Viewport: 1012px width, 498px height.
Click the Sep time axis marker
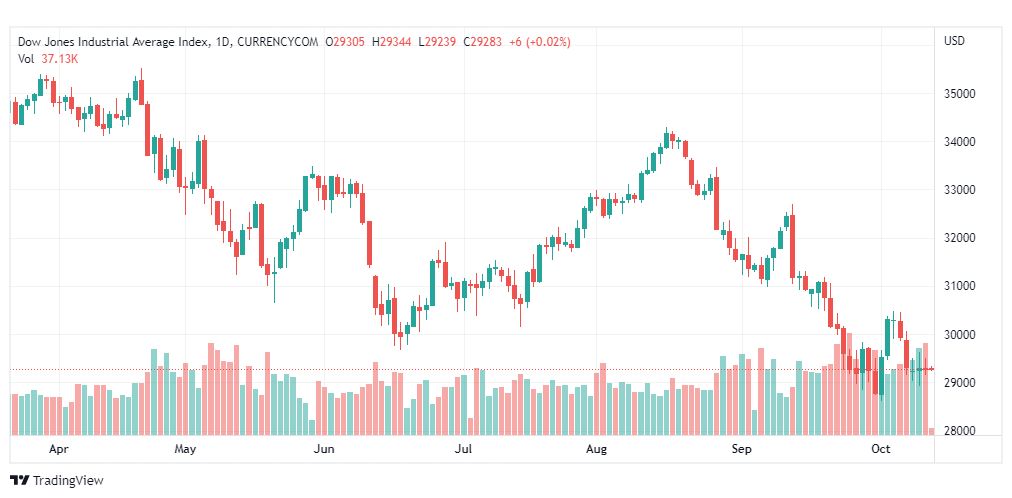pyautogui.click(x=742, y=448)
